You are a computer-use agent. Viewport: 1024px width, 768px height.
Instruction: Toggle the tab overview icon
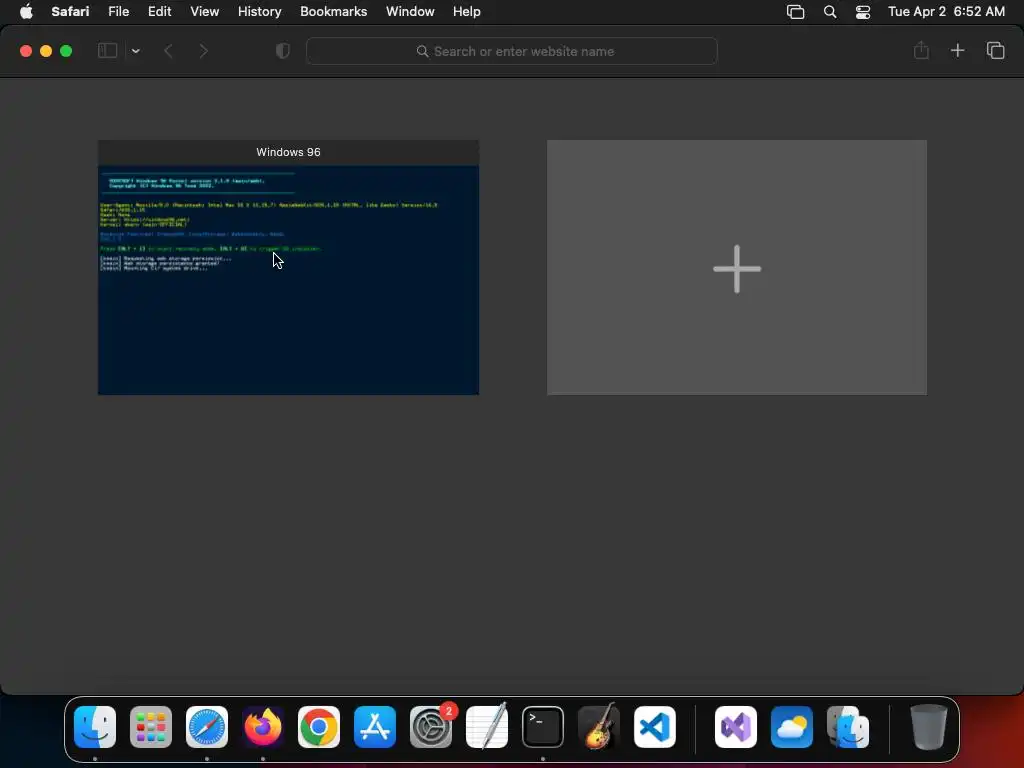pos(995,50)
